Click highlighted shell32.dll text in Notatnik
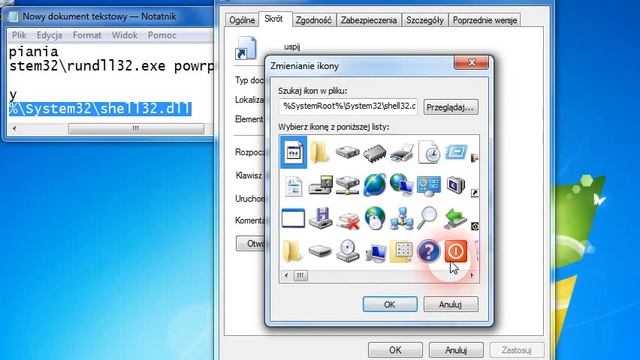The height and width of the screenshot is (360, 640). click(100, 109)
